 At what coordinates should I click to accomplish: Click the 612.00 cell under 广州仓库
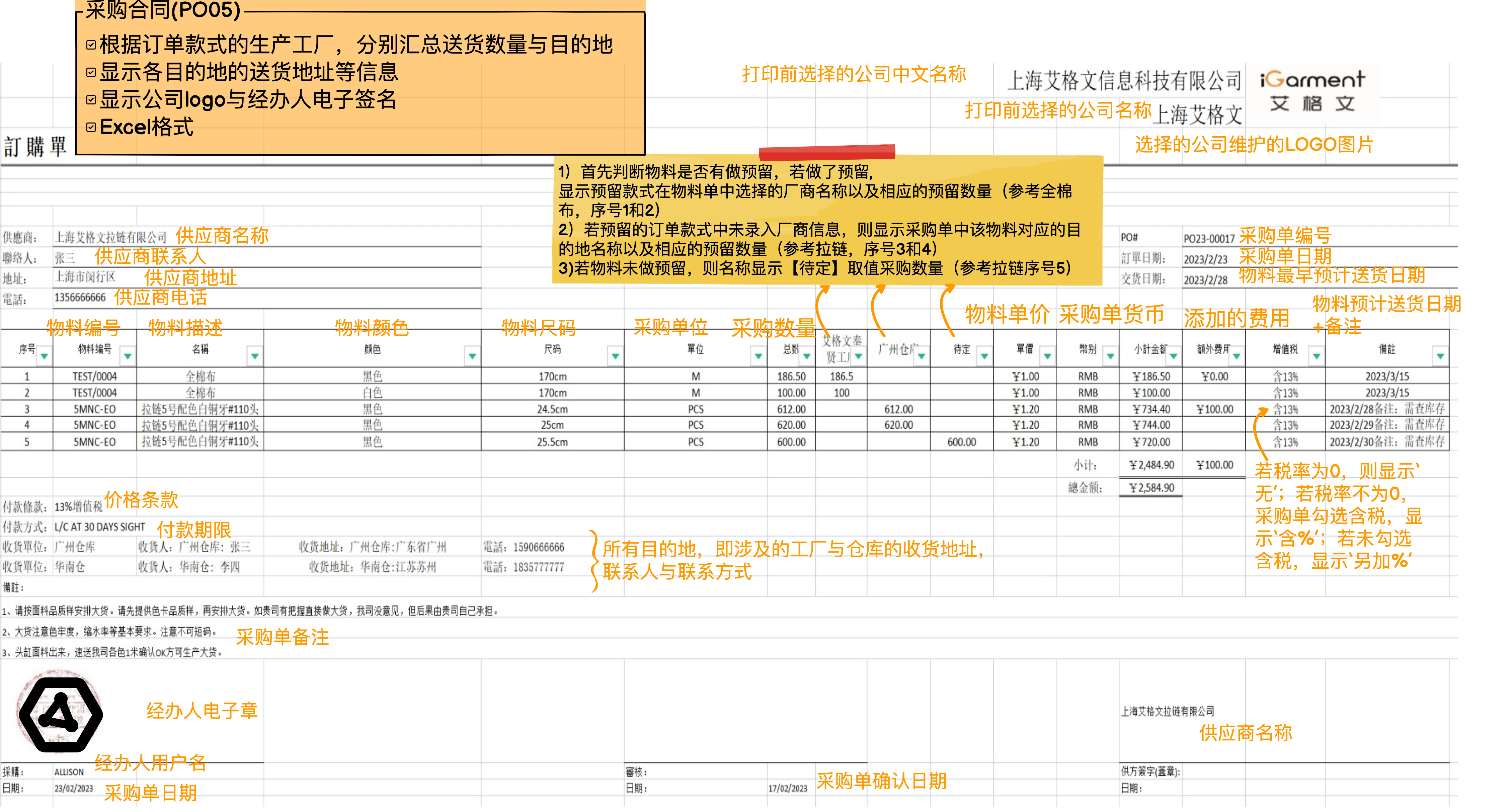click(x=899, y=410)
